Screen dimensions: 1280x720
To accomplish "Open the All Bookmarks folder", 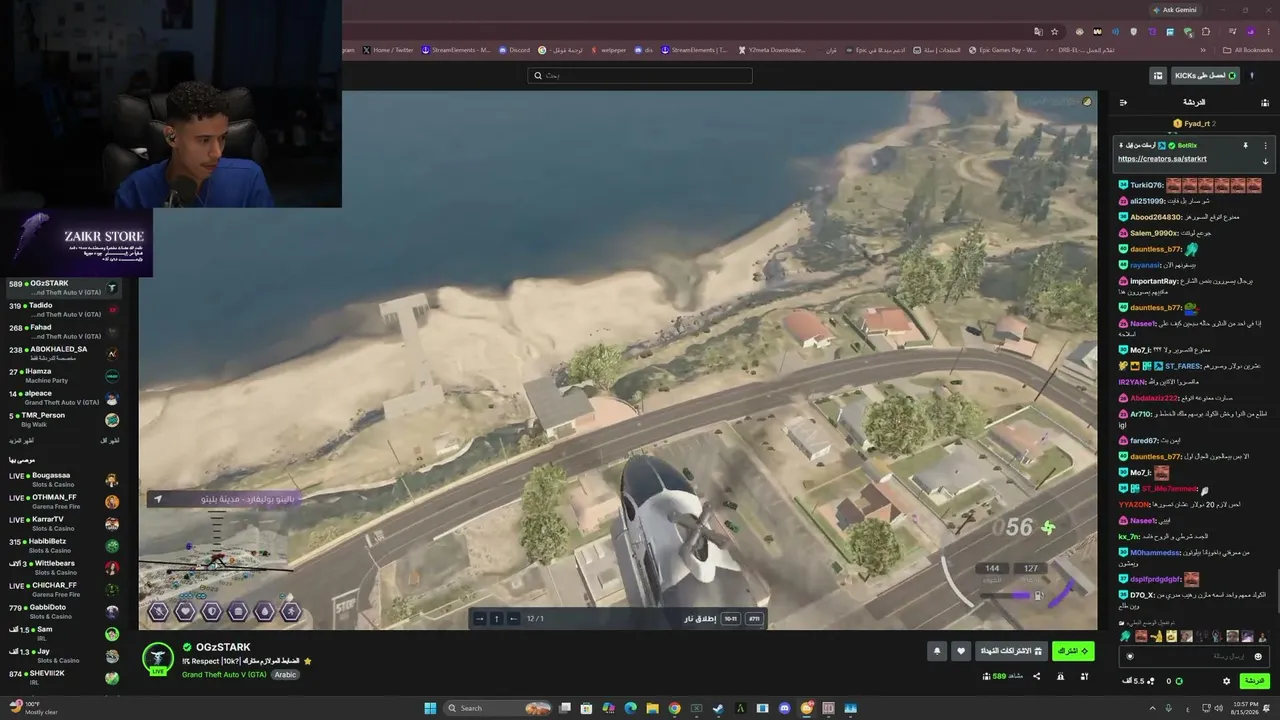I will tap(1248, 50).
